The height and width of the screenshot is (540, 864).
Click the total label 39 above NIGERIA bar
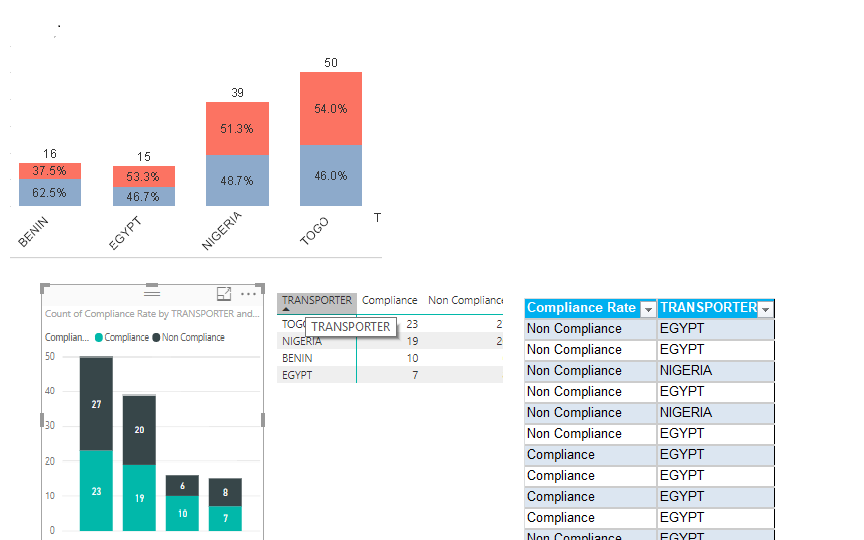pos(237,93)
